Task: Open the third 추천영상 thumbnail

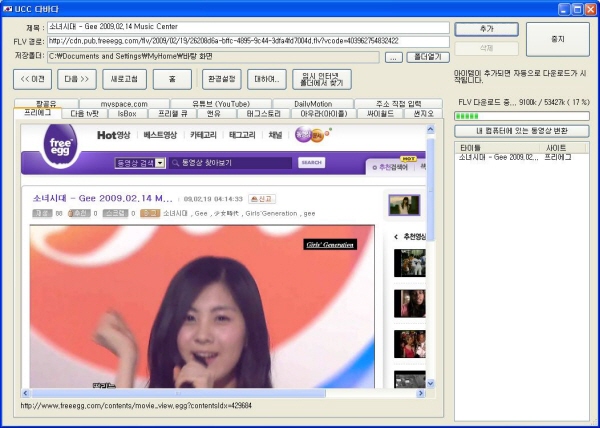Action: pos(409,344)
